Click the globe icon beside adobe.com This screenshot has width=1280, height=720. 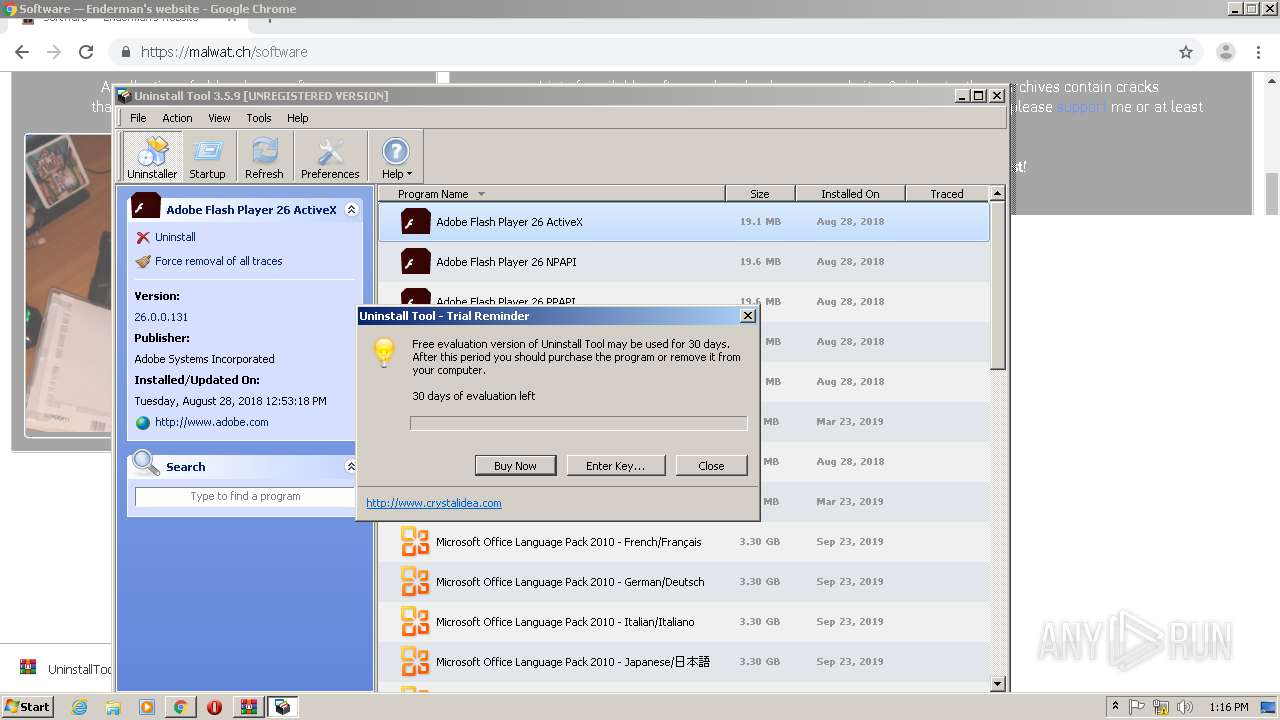143,423
